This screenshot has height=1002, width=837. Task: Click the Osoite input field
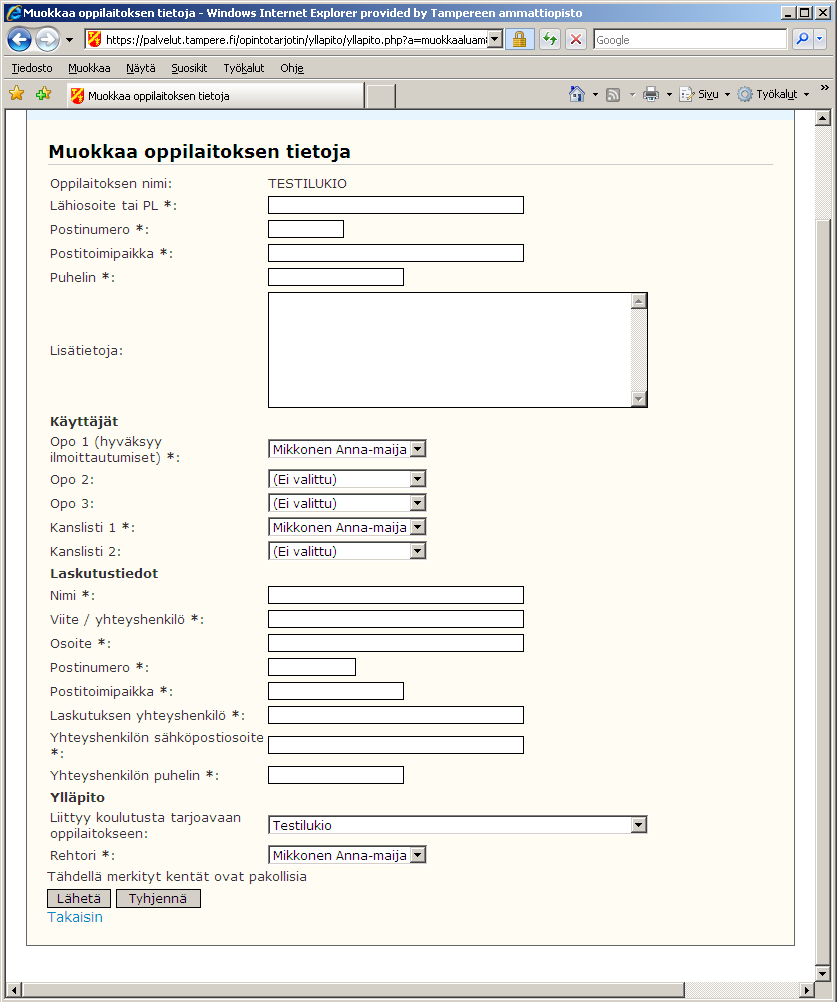point(395,643)
